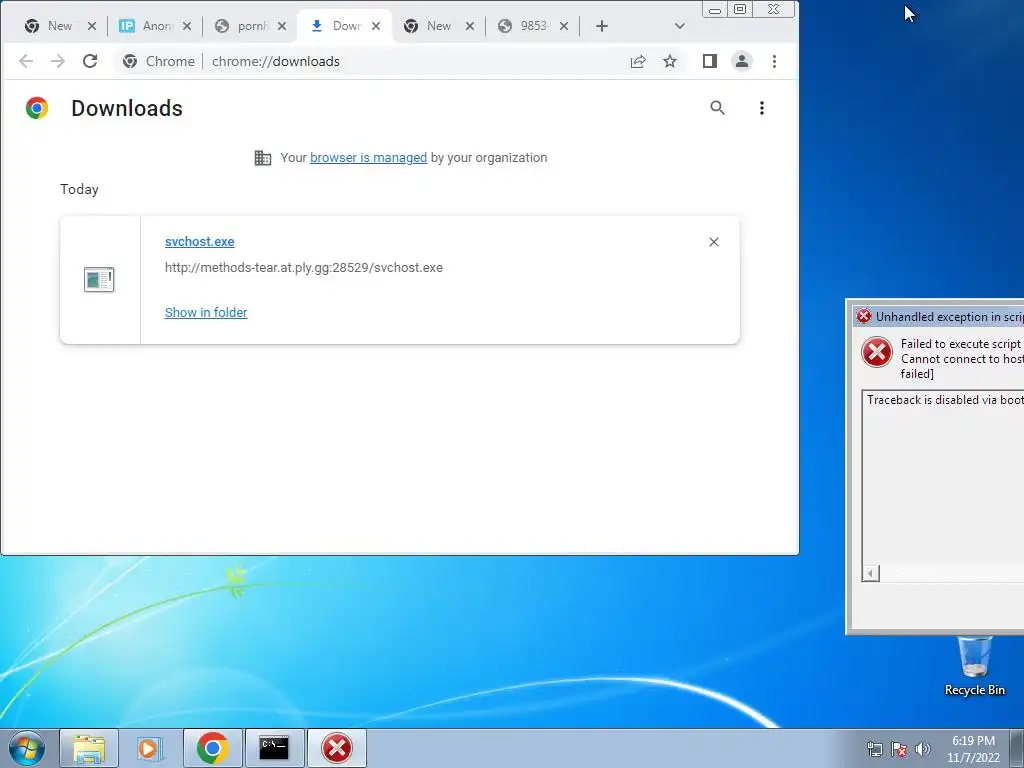Viewport: 1024px width, 768px height.
Task: Click the svchost.exe file icon
Action: coord(99,280)
